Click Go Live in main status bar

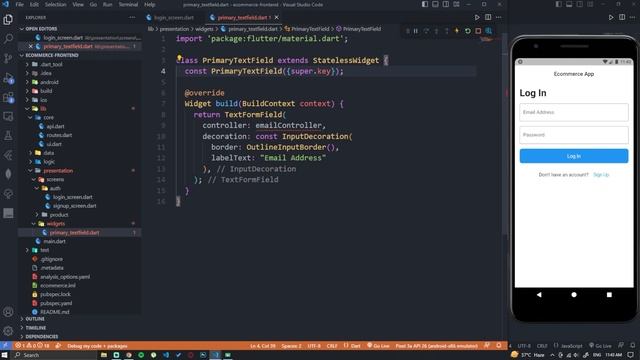(378, 346)
